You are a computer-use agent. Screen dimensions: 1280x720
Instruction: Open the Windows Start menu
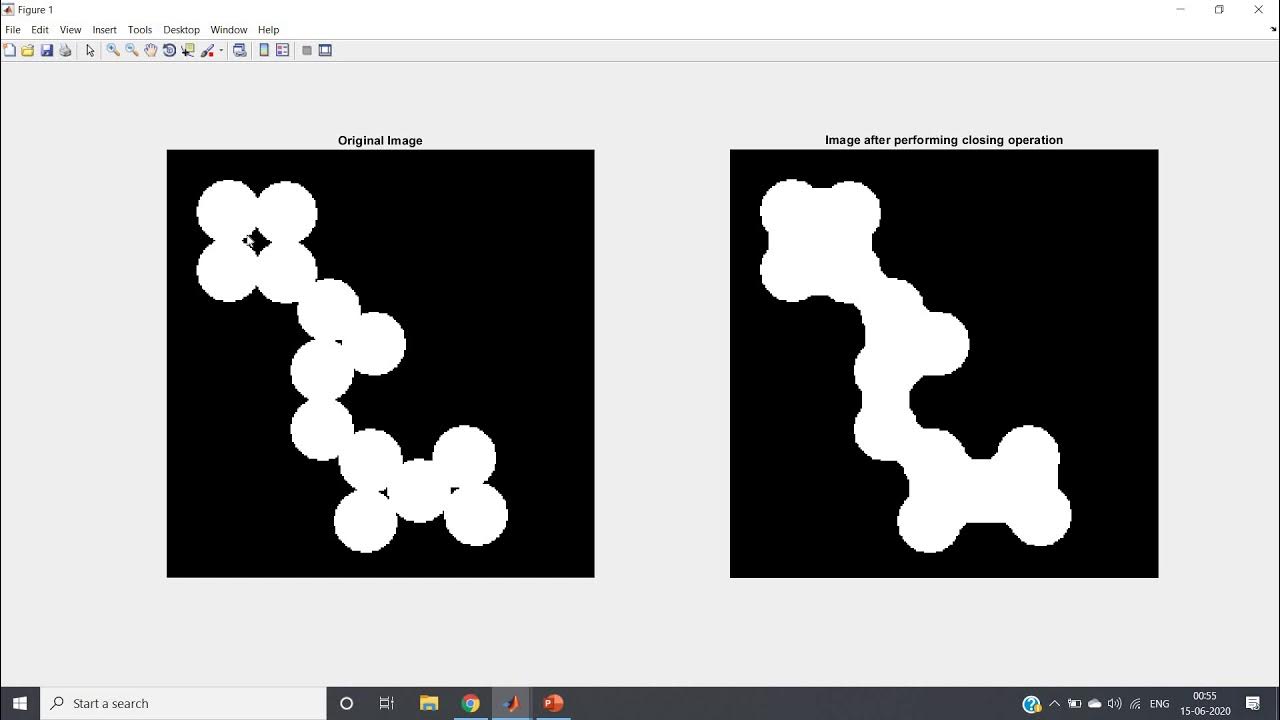coord(20,703)
